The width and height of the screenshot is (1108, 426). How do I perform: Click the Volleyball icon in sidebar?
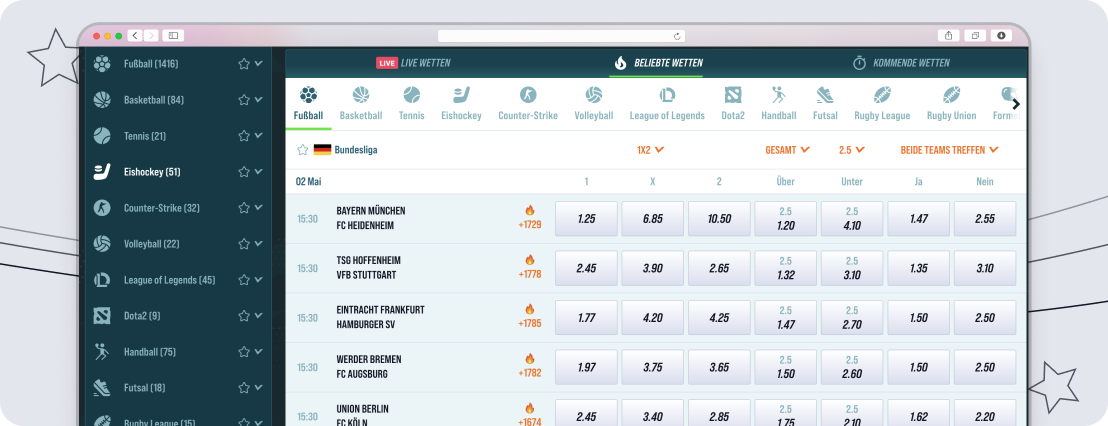[102, 244]
